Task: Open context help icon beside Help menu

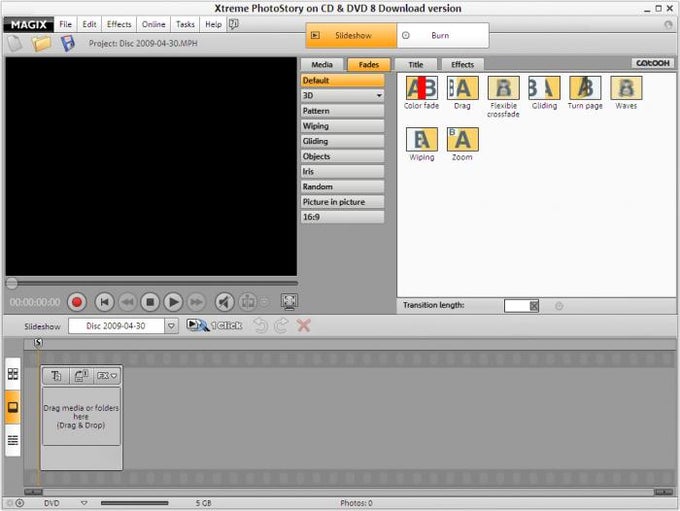Action: tap(233, 24)
